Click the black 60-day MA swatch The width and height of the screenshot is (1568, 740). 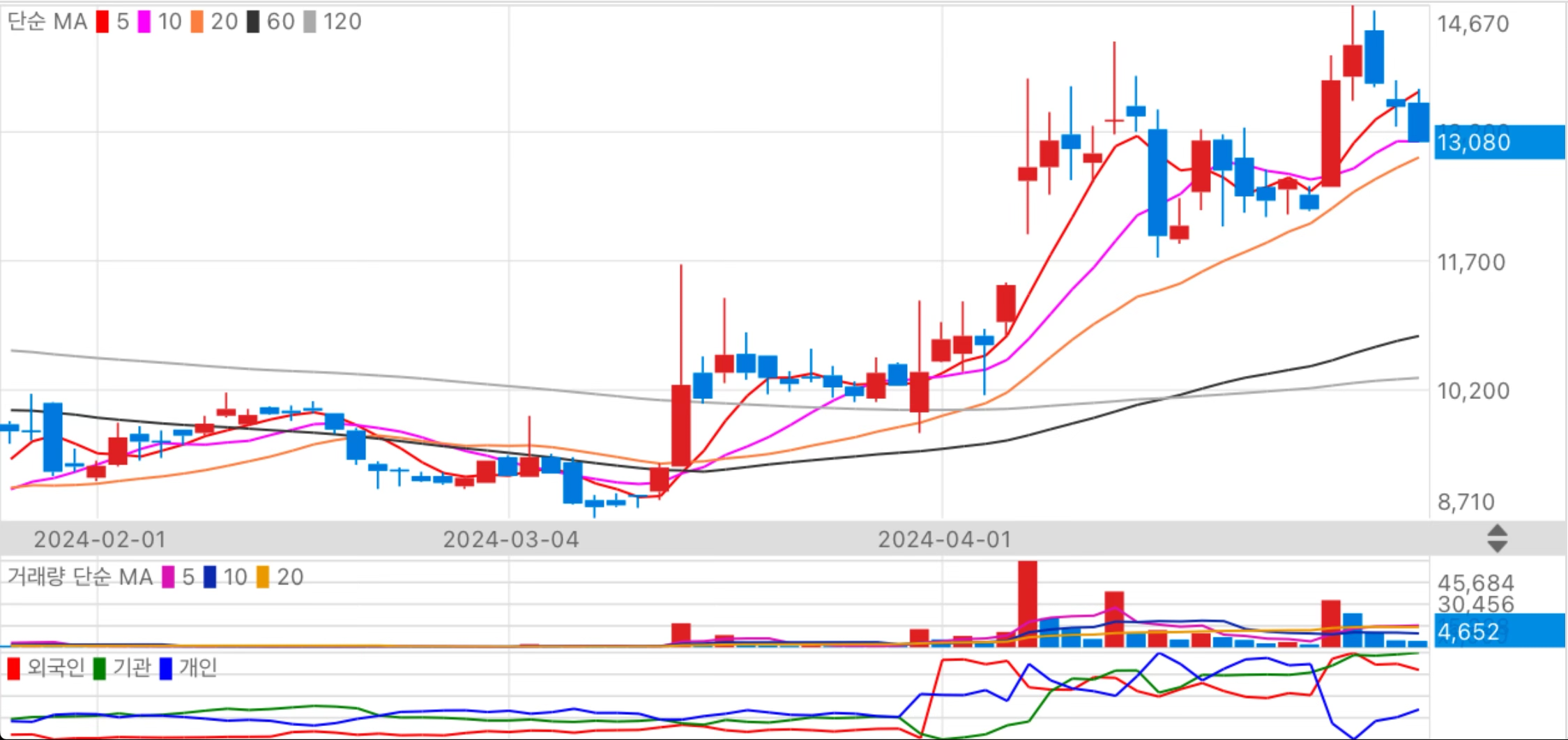253,22
